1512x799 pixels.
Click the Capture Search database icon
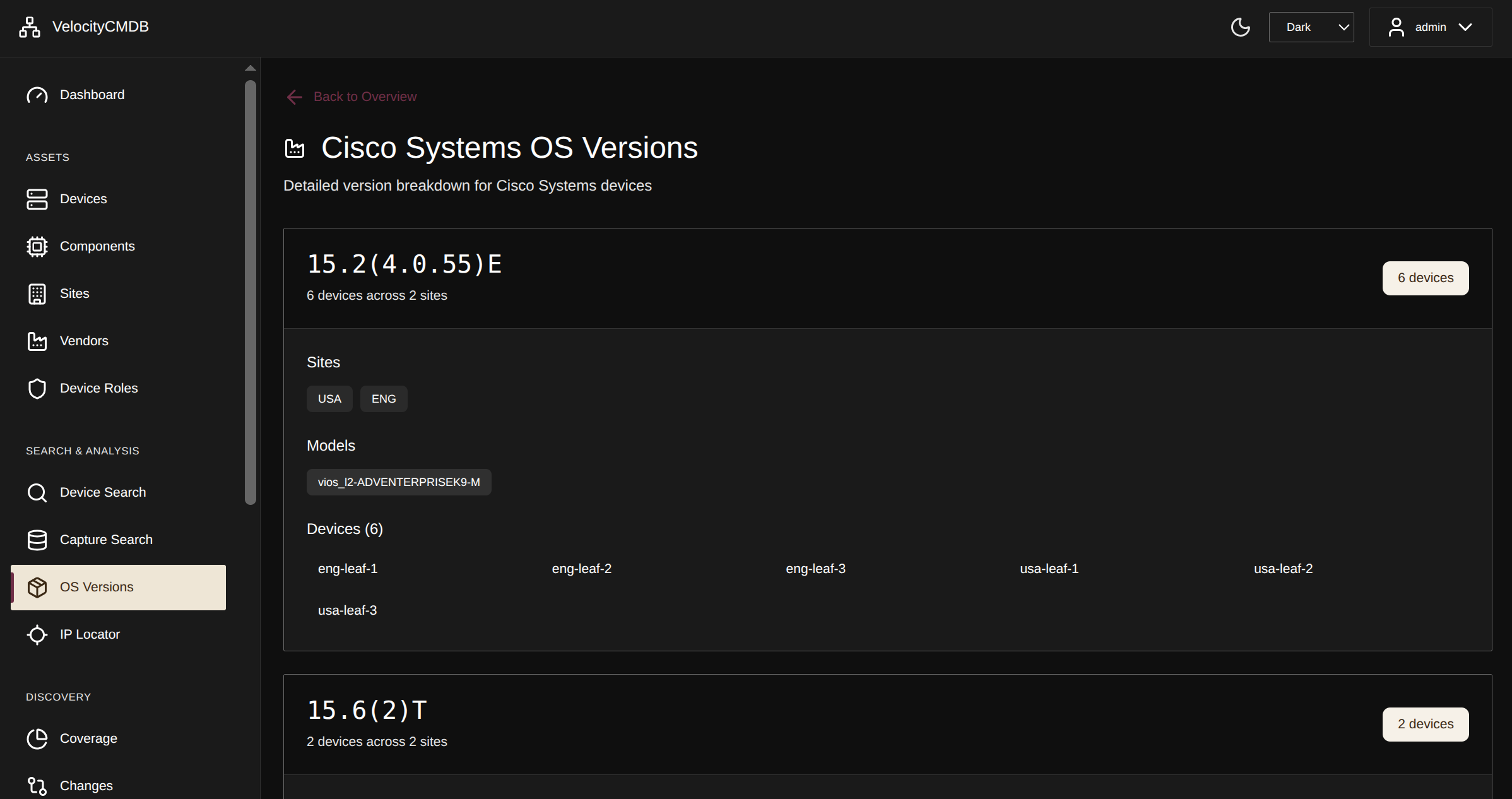pos(37,540)
